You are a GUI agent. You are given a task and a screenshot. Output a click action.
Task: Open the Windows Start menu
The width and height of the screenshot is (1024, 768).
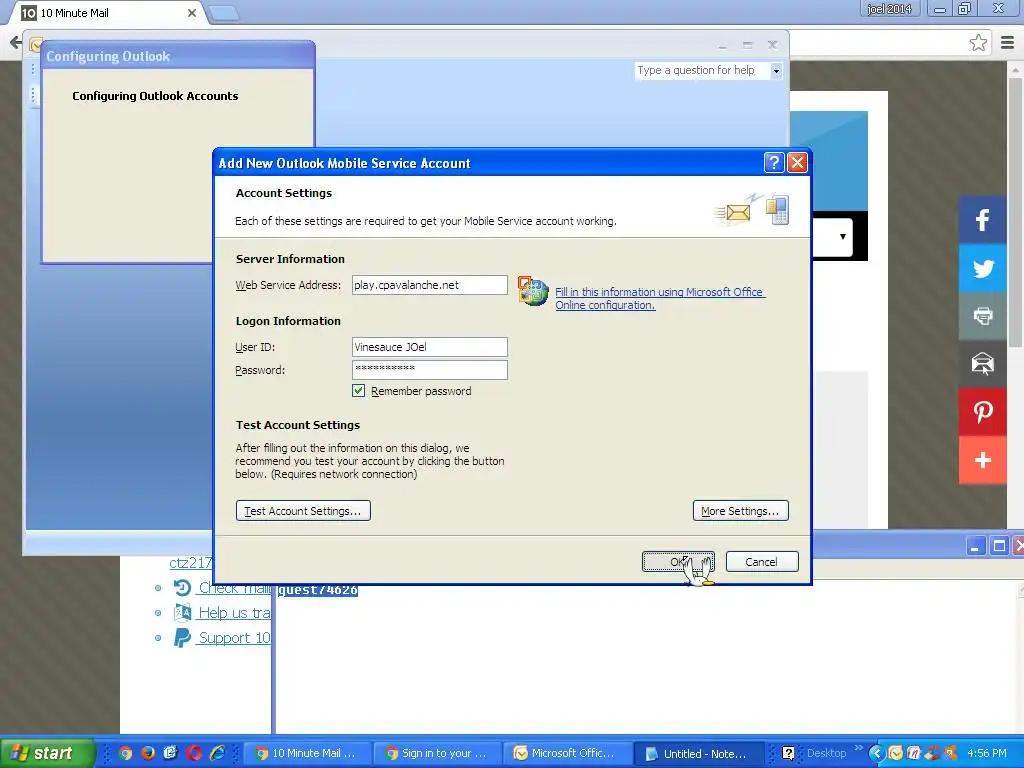(x=47, y=753)
